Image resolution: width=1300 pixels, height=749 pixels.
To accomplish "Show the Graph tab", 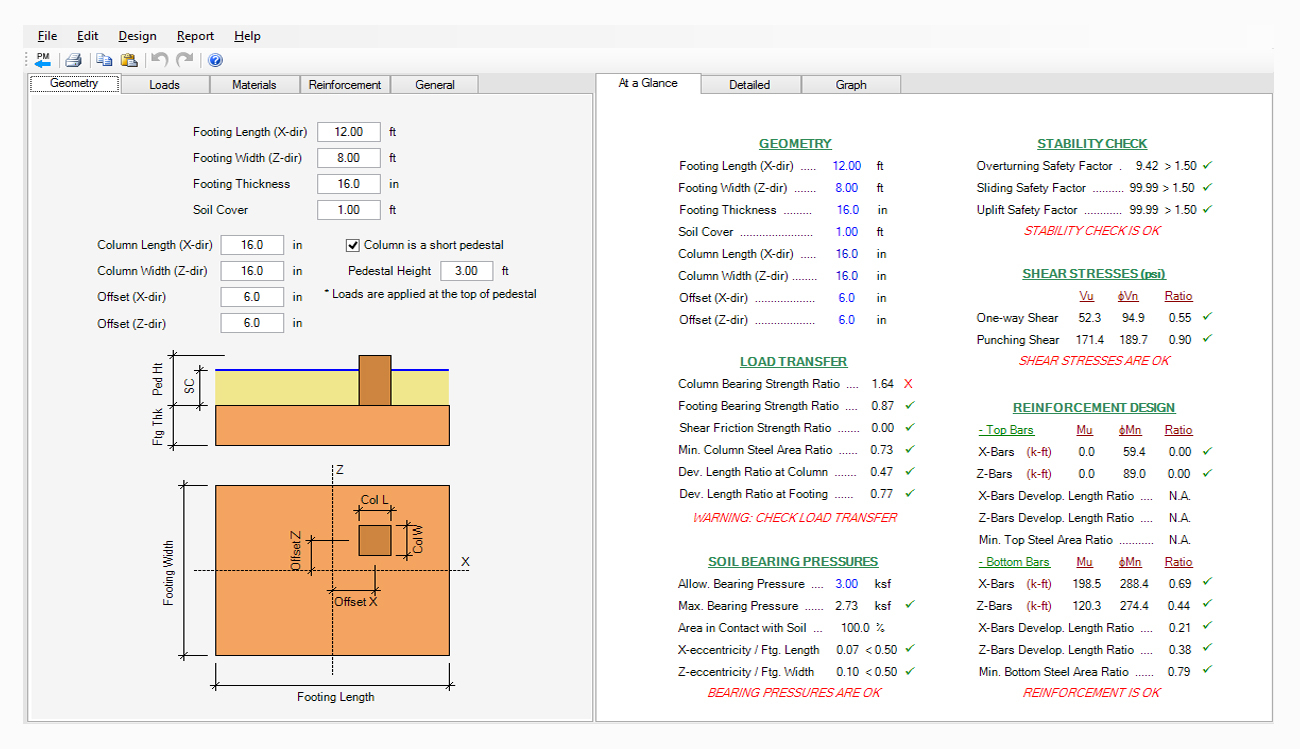I will pyautogui.click(x=851, y=85).
